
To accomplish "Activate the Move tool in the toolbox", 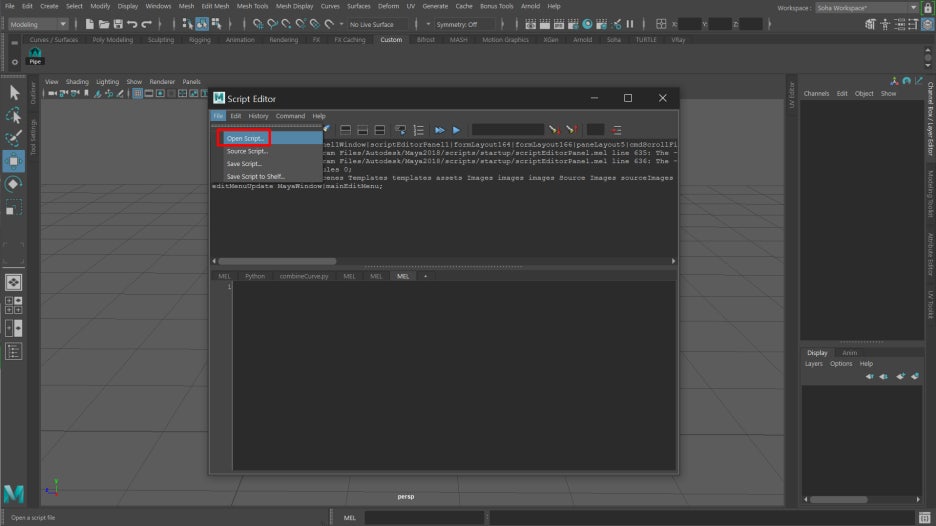I will tap(14, 161).
